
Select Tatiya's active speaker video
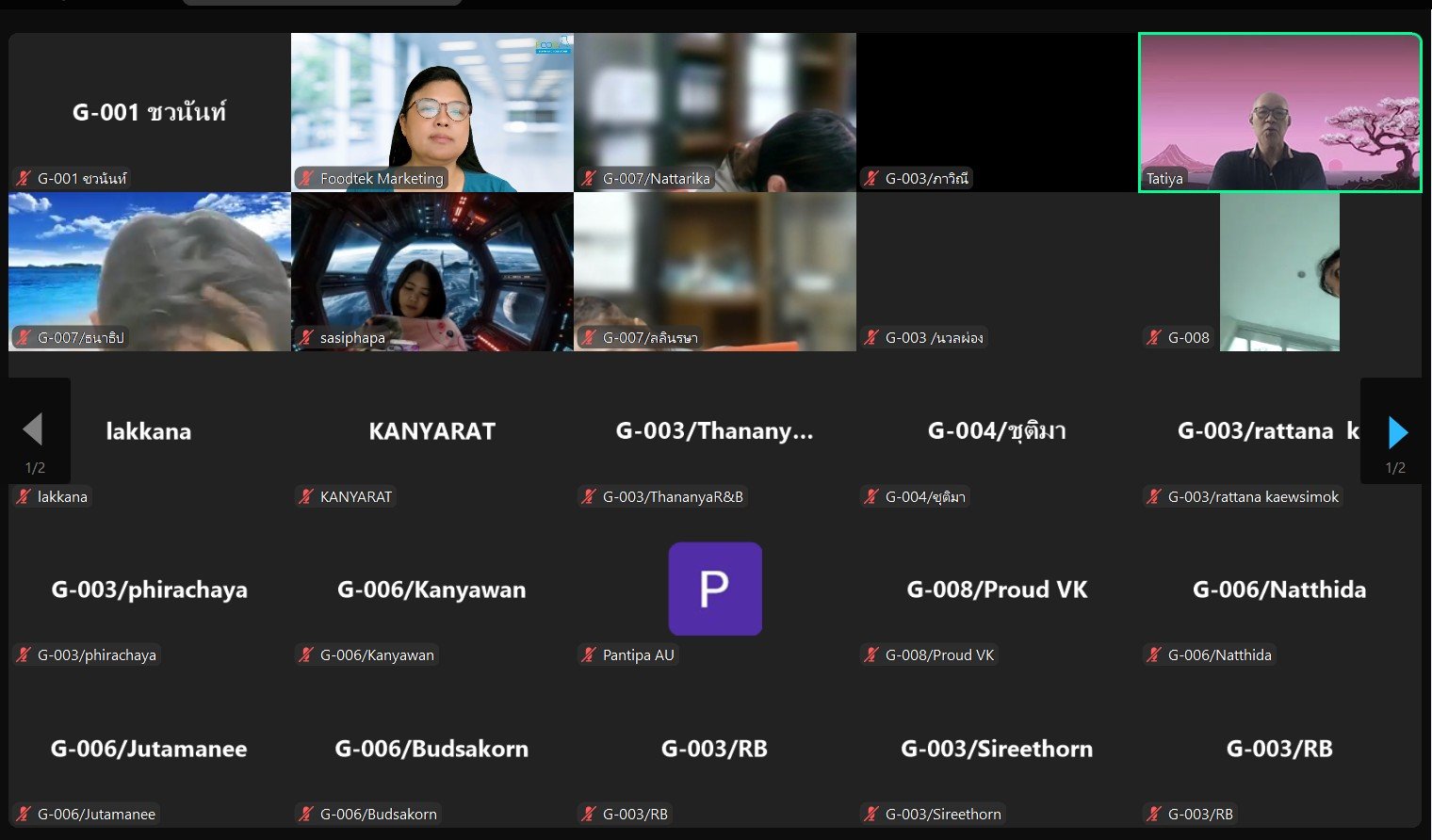pyautogui.click(x=1279, y=113)
